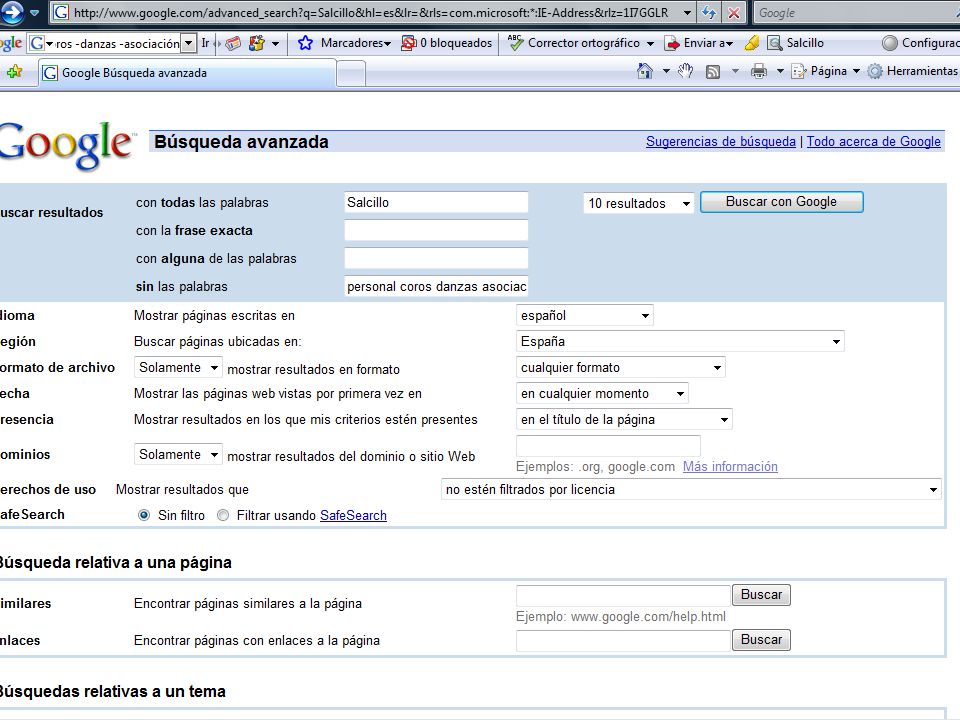The height and width of the screenshot is (720, 960).
Task: Select Filtrar usando SafeSearch radio button
Action: (x=223, y=515)
